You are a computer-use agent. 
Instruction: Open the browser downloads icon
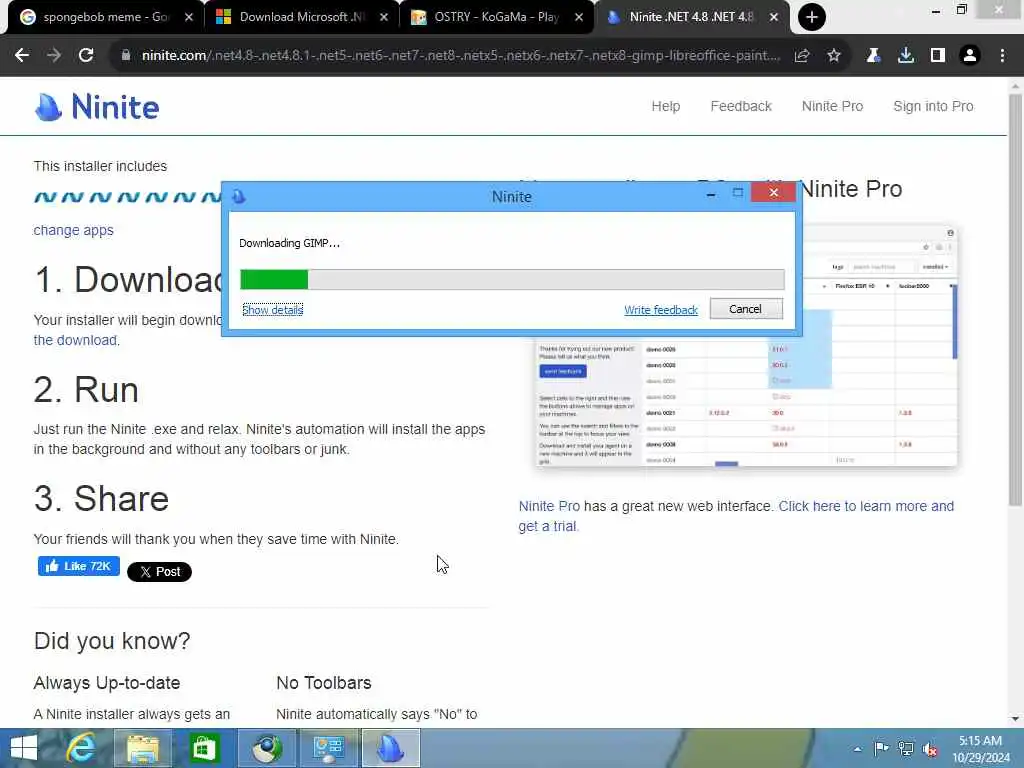pyautogui.click(x=906, y=56)
